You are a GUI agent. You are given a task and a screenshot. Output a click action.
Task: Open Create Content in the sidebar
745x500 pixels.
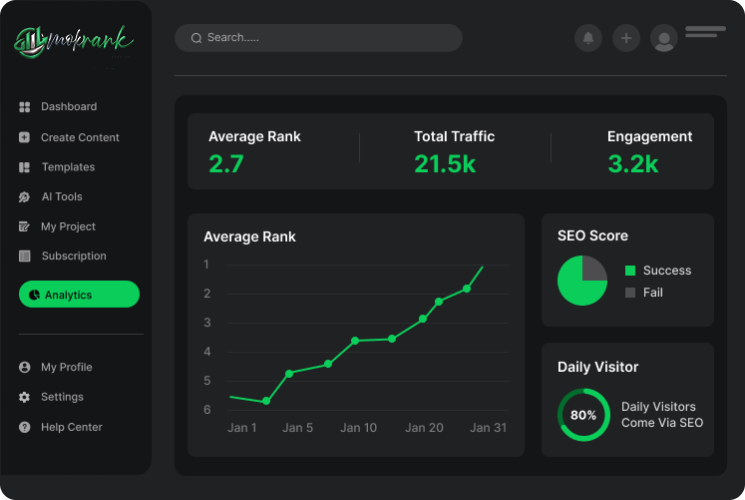click(69, 137)
